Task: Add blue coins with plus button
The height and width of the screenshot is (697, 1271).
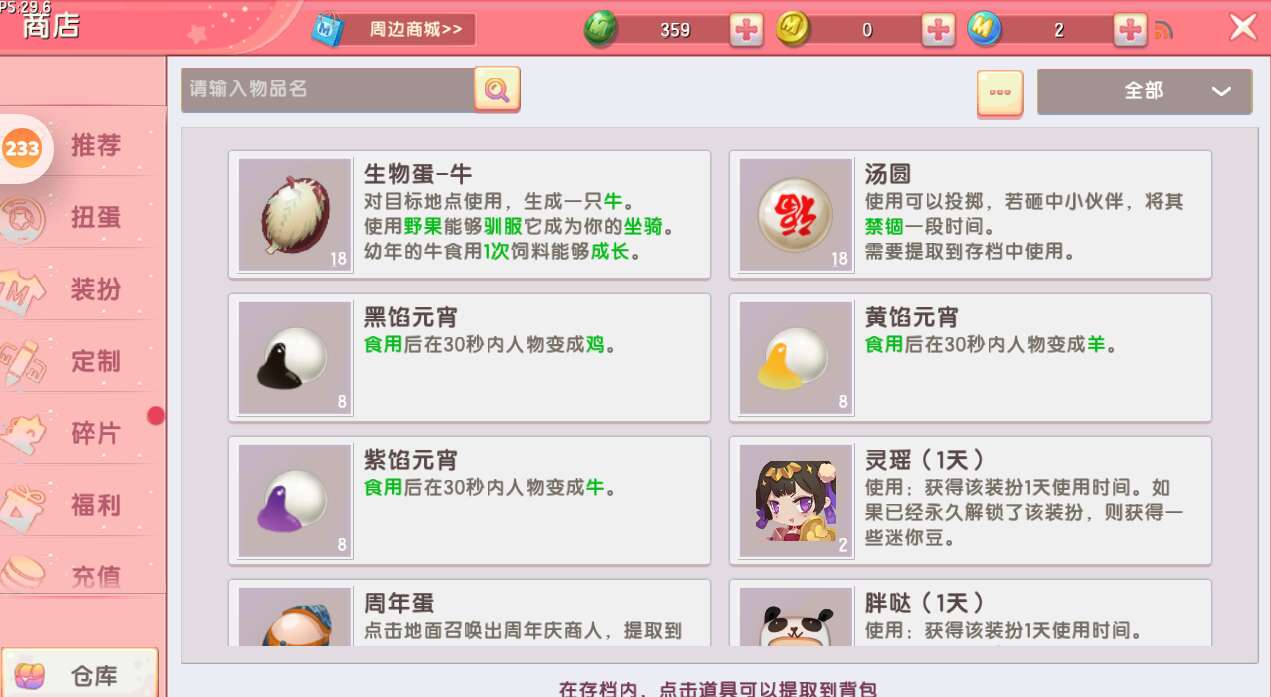Action: pos(1130,30)
